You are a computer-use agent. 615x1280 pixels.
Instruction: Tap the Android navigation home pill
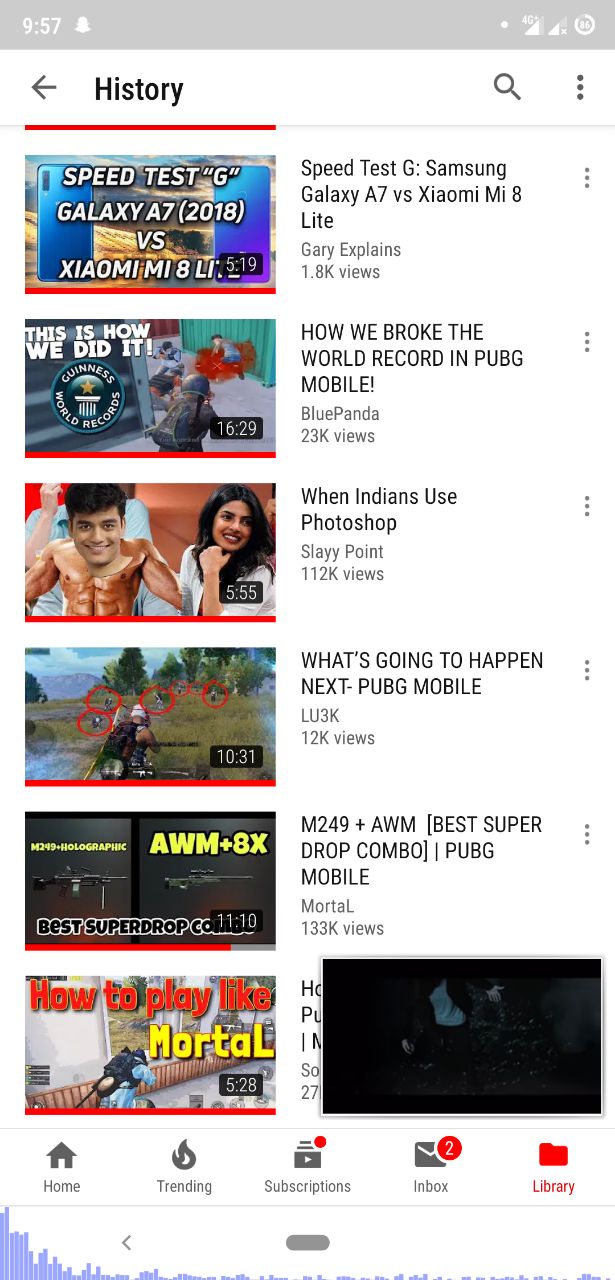click(307, 1242)
